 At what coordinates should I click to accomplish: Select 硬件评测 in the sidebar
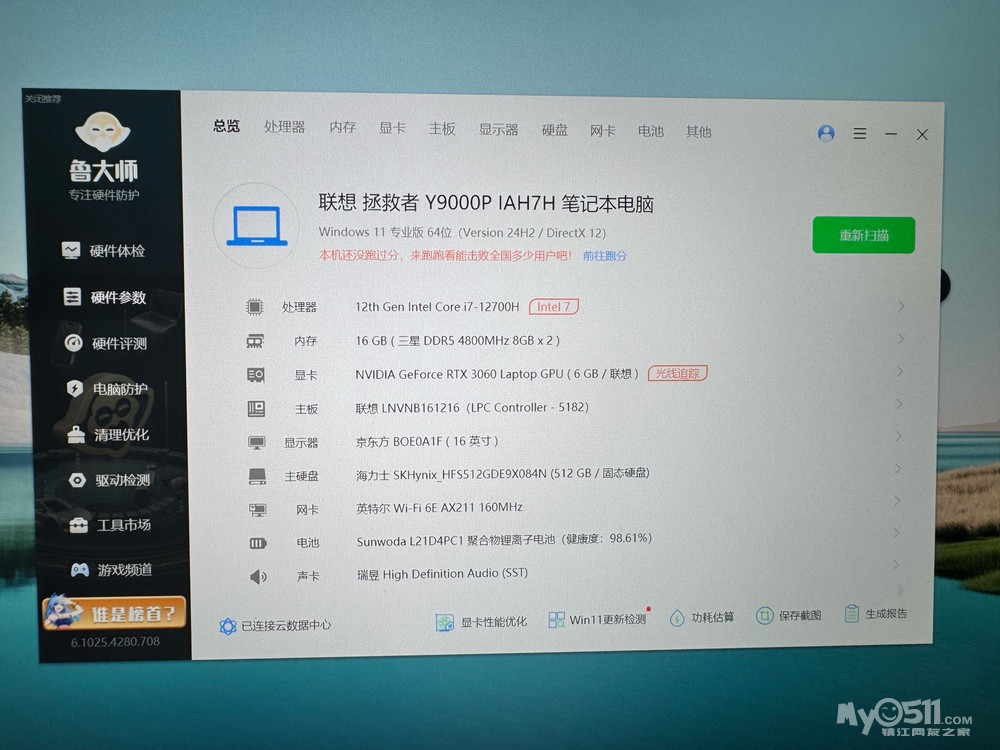[107, 343]
